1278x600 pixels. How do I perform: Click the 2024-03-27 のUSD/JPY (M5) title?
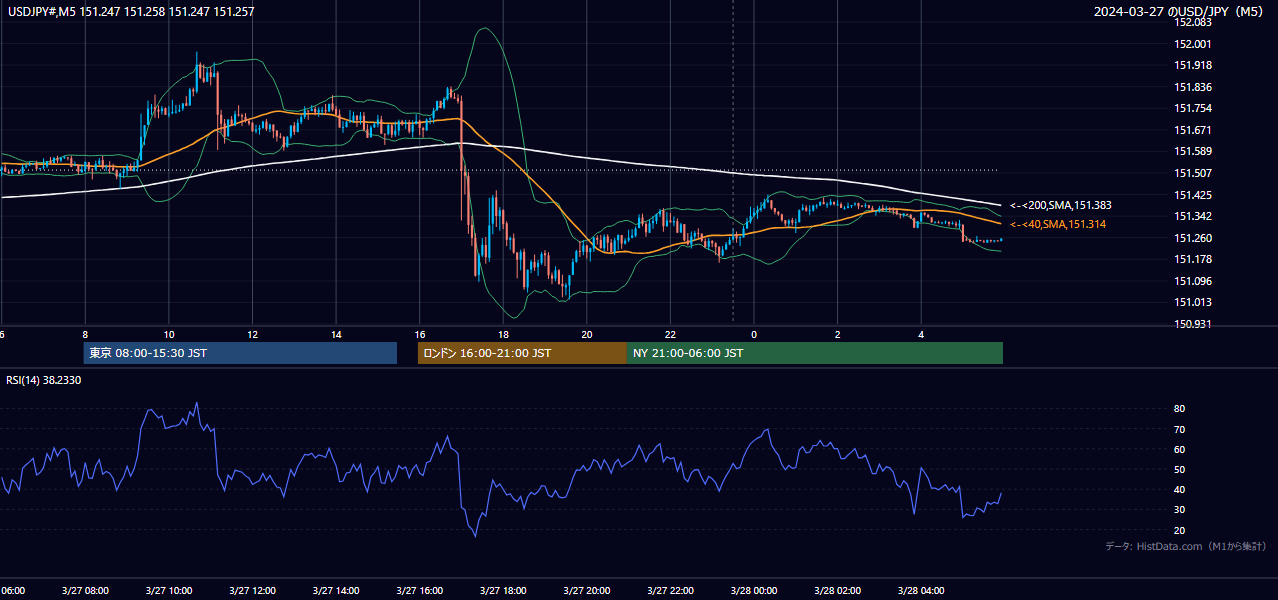(x=1180, y=11)
